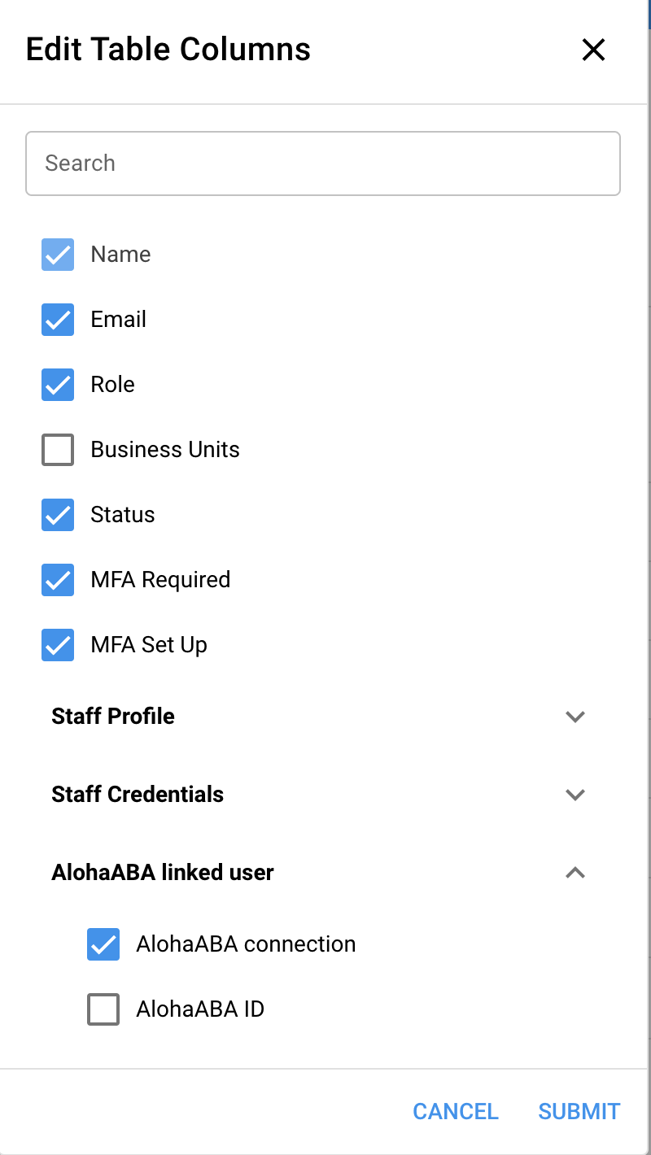Close the Edit Table Columns dialog
The image size is (651, 1155).
pos(593,49)
